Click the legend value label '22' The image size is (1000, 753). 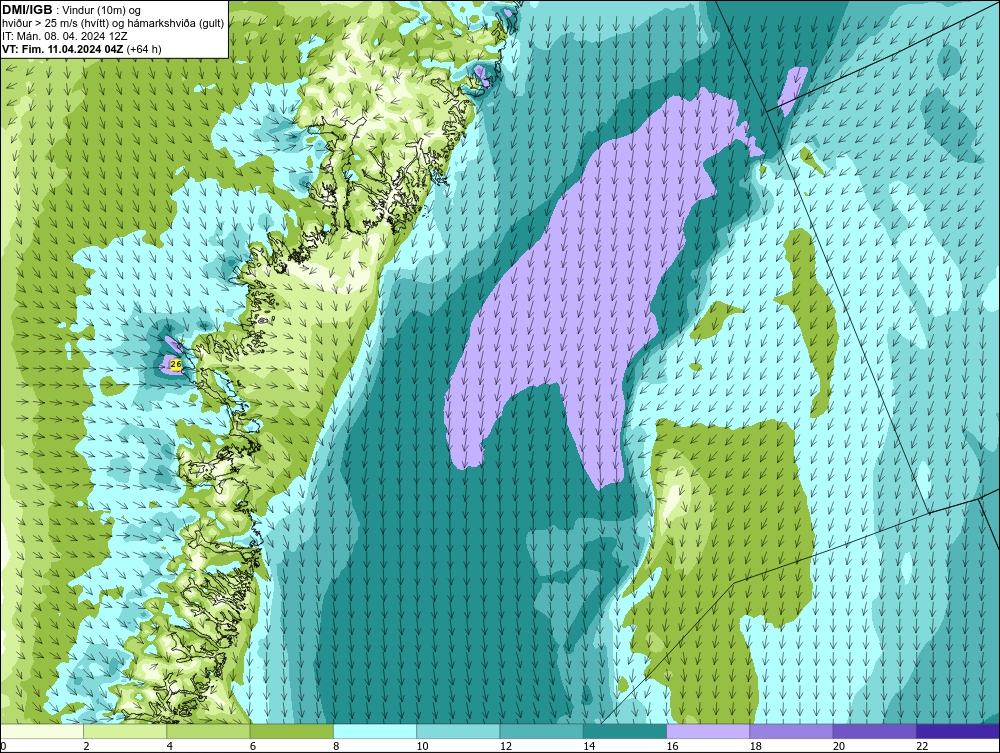point(922,746)
